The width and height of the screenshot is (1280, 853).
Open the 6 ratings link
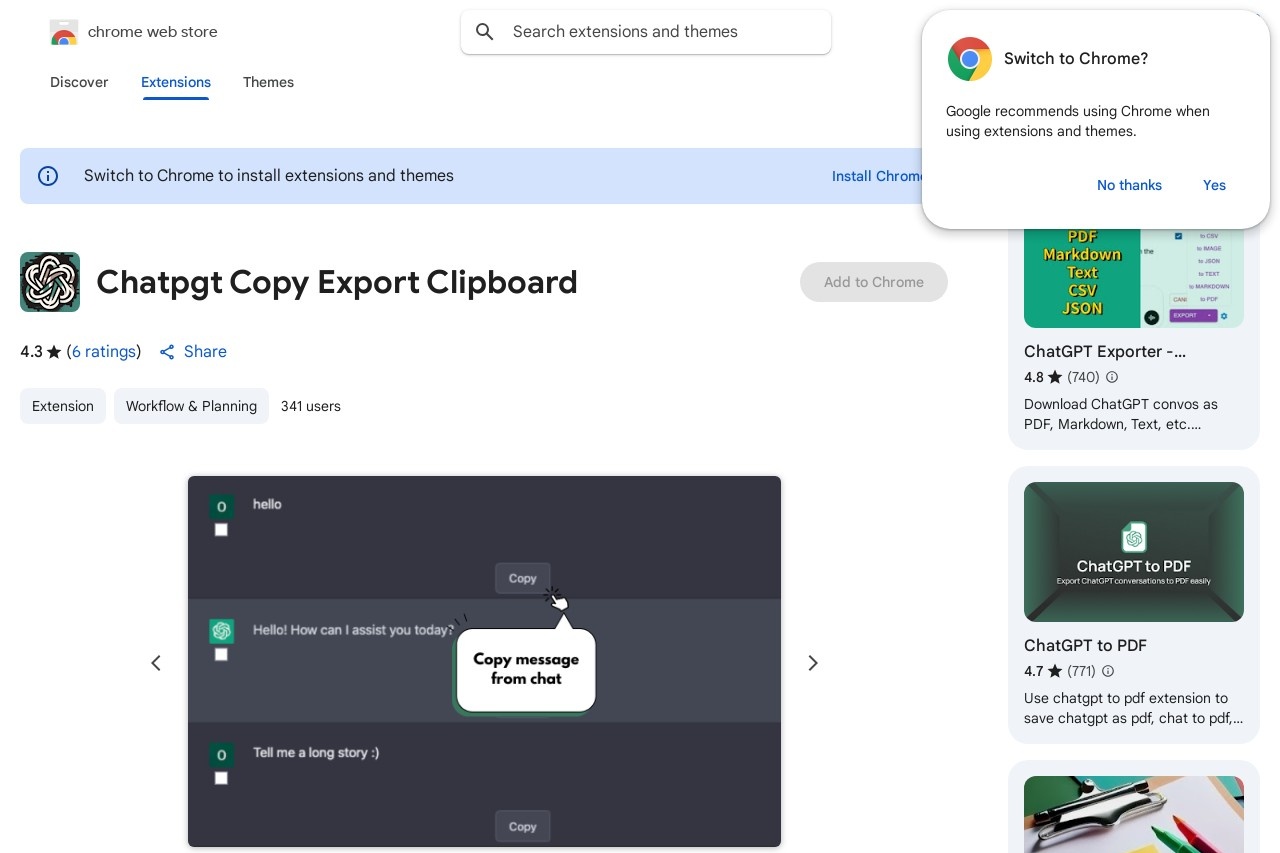104,352
